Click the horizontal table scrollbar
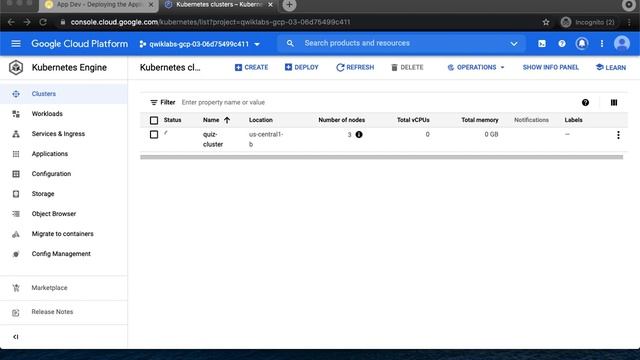Image resolution: width=640 pixels, height=360 pixels. (382, 157)
